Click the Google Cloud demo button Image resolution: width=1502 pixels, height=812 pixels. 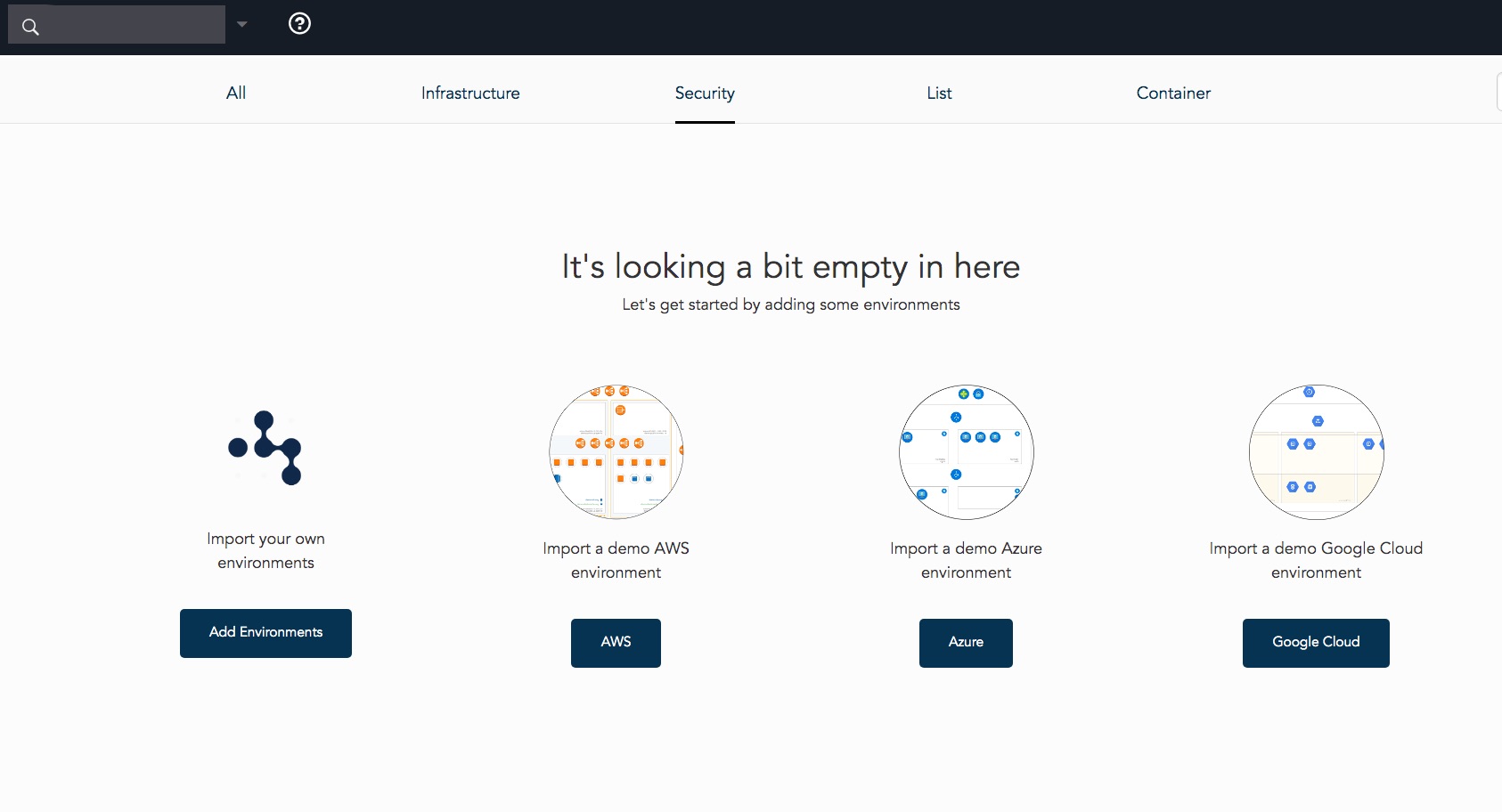pos(1316,643)
